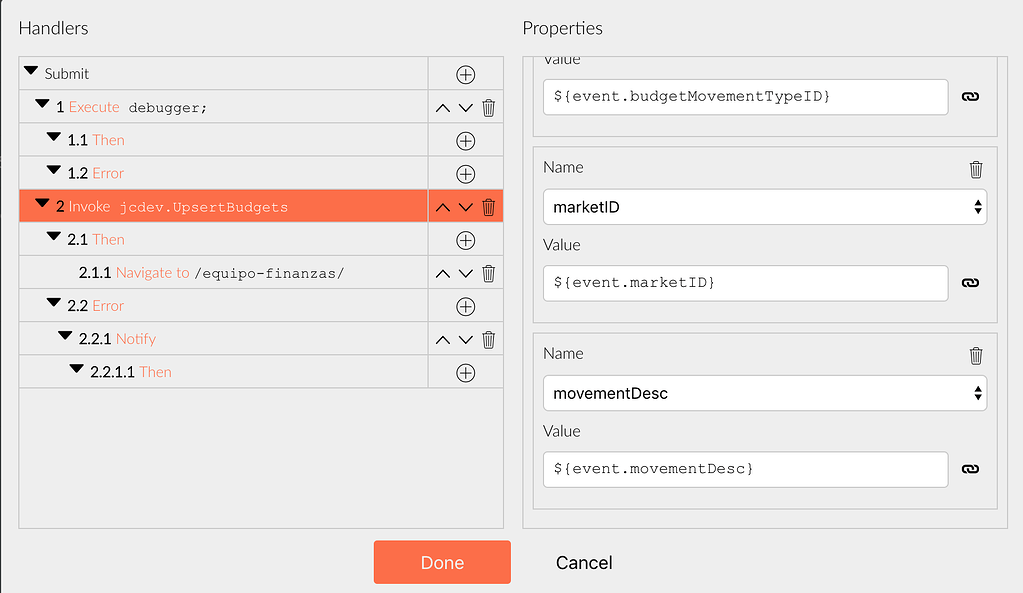This screenshot has height=593, width=1023.
Task: Click Cancel to discard changes
Action: point(583,562)
